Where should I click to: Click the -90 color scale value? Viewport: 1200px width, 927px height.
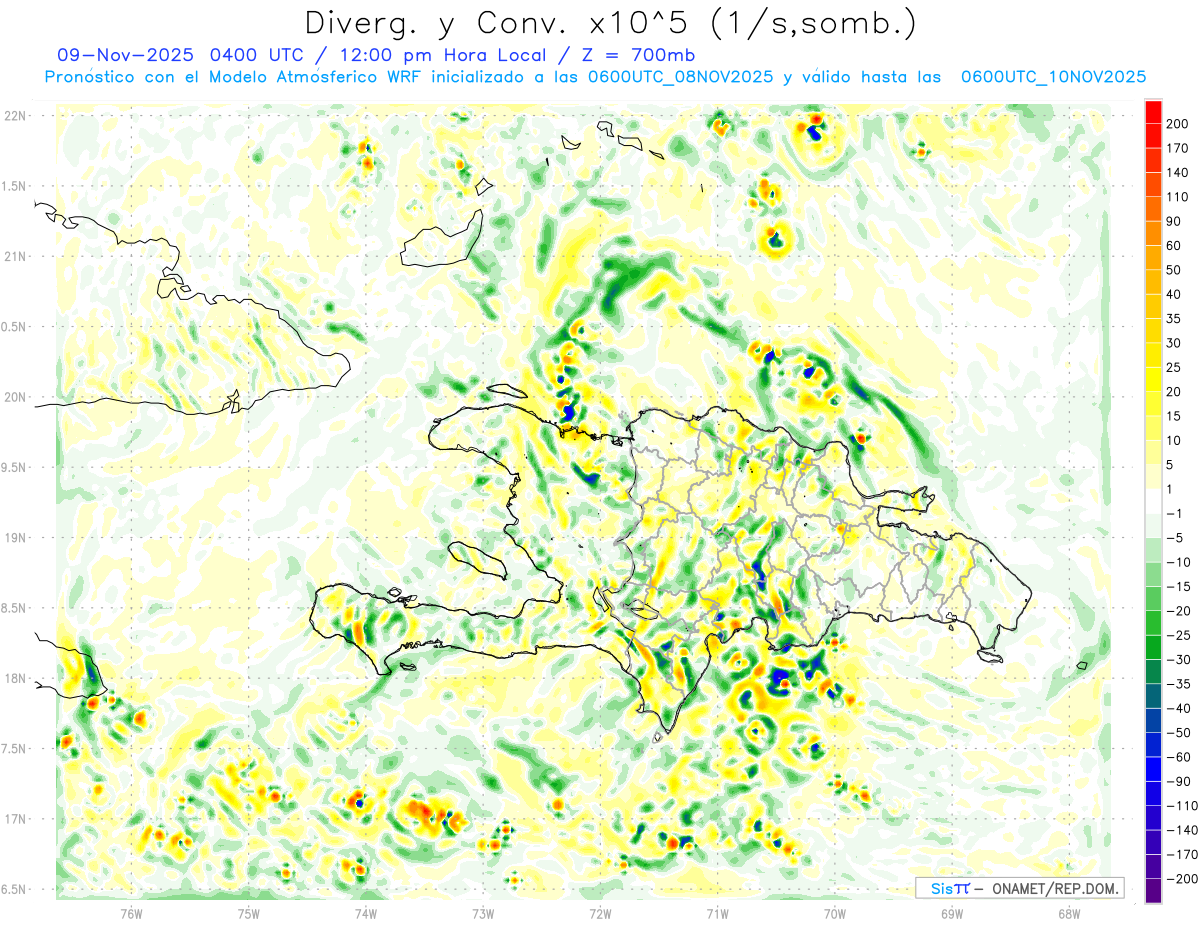coord(1178,781)
